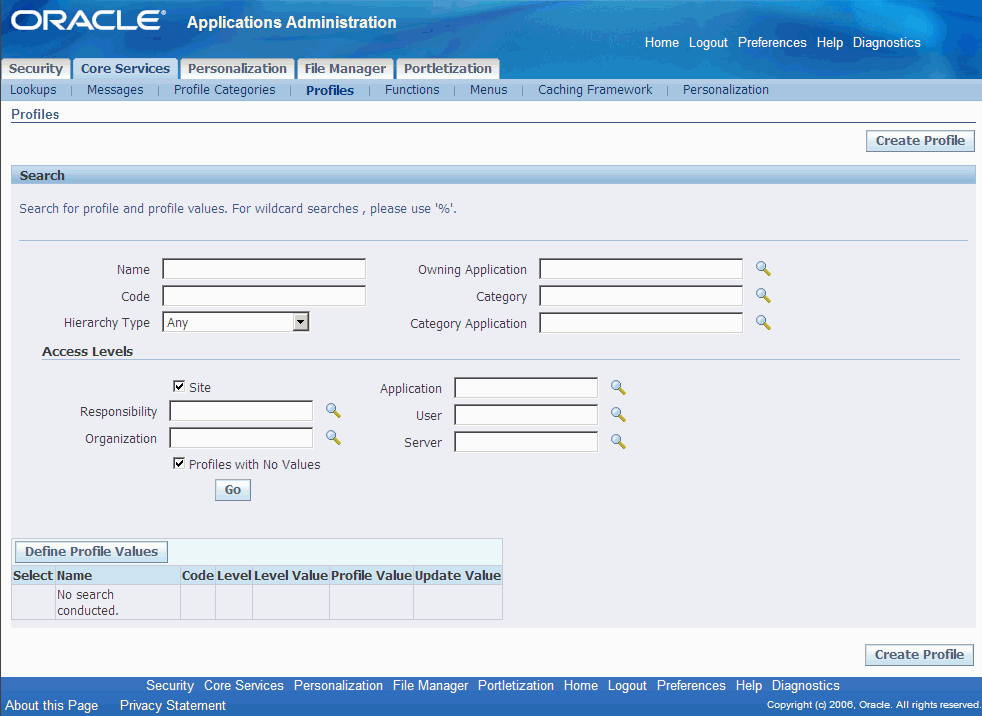Go to the Menus subtab

(x=488, y=90)
